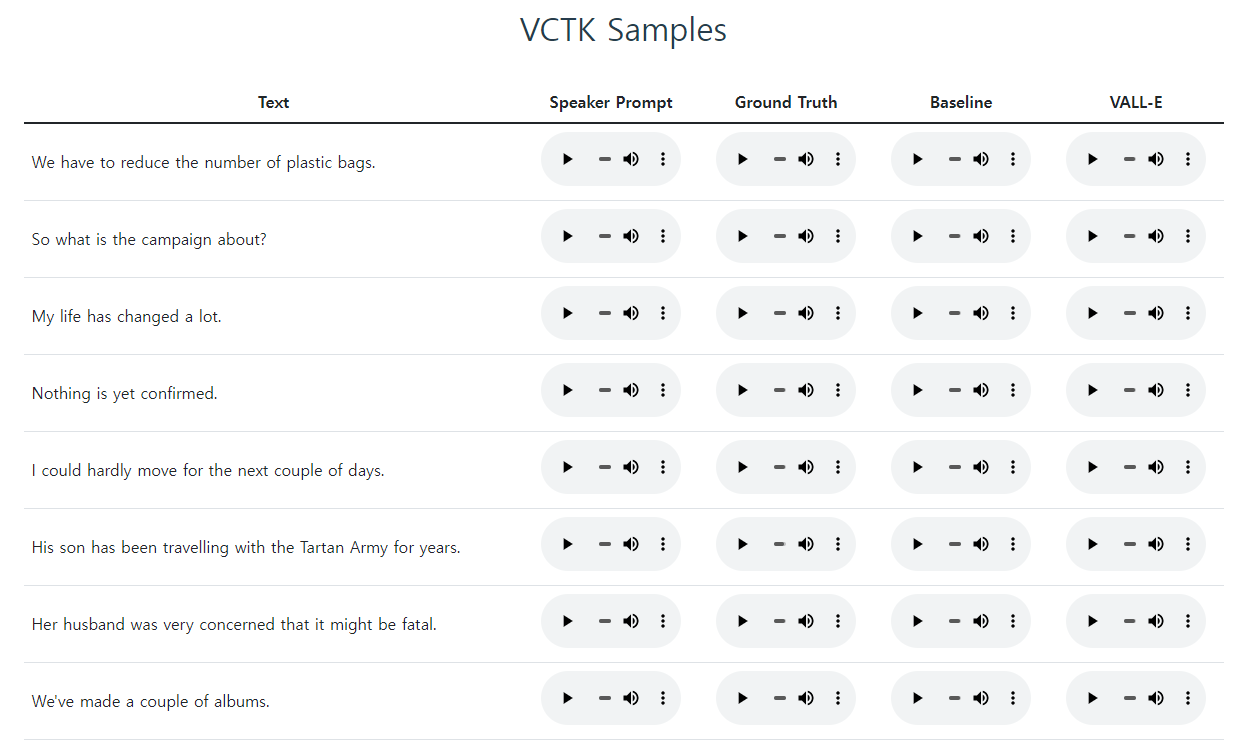Click the Speaker Prompt column header
This screenshot has height=751, width=1244.
[x=611, y=102]
